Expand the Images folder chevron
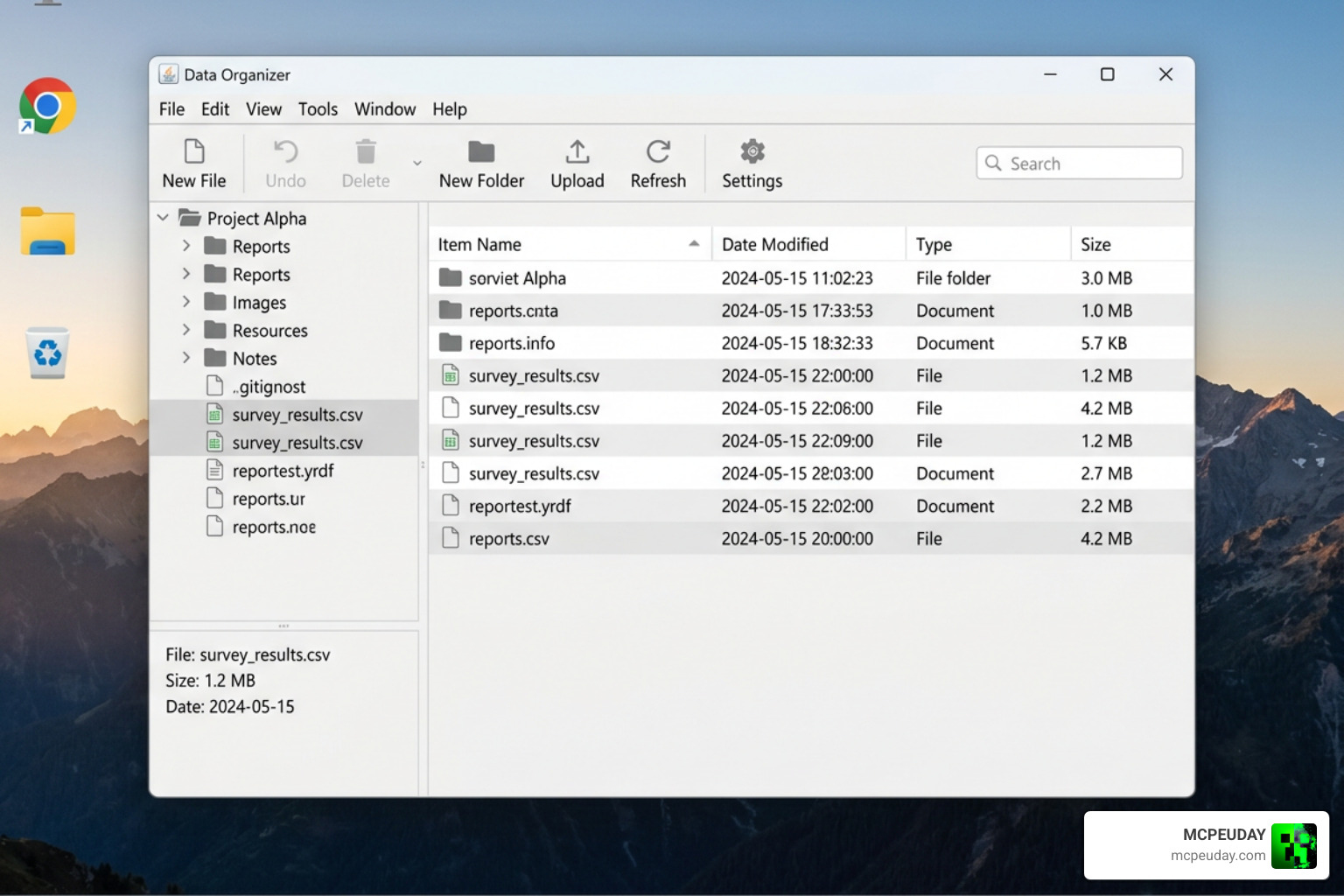The height and width of the screenshot is (896, 1344). [186, 302]
